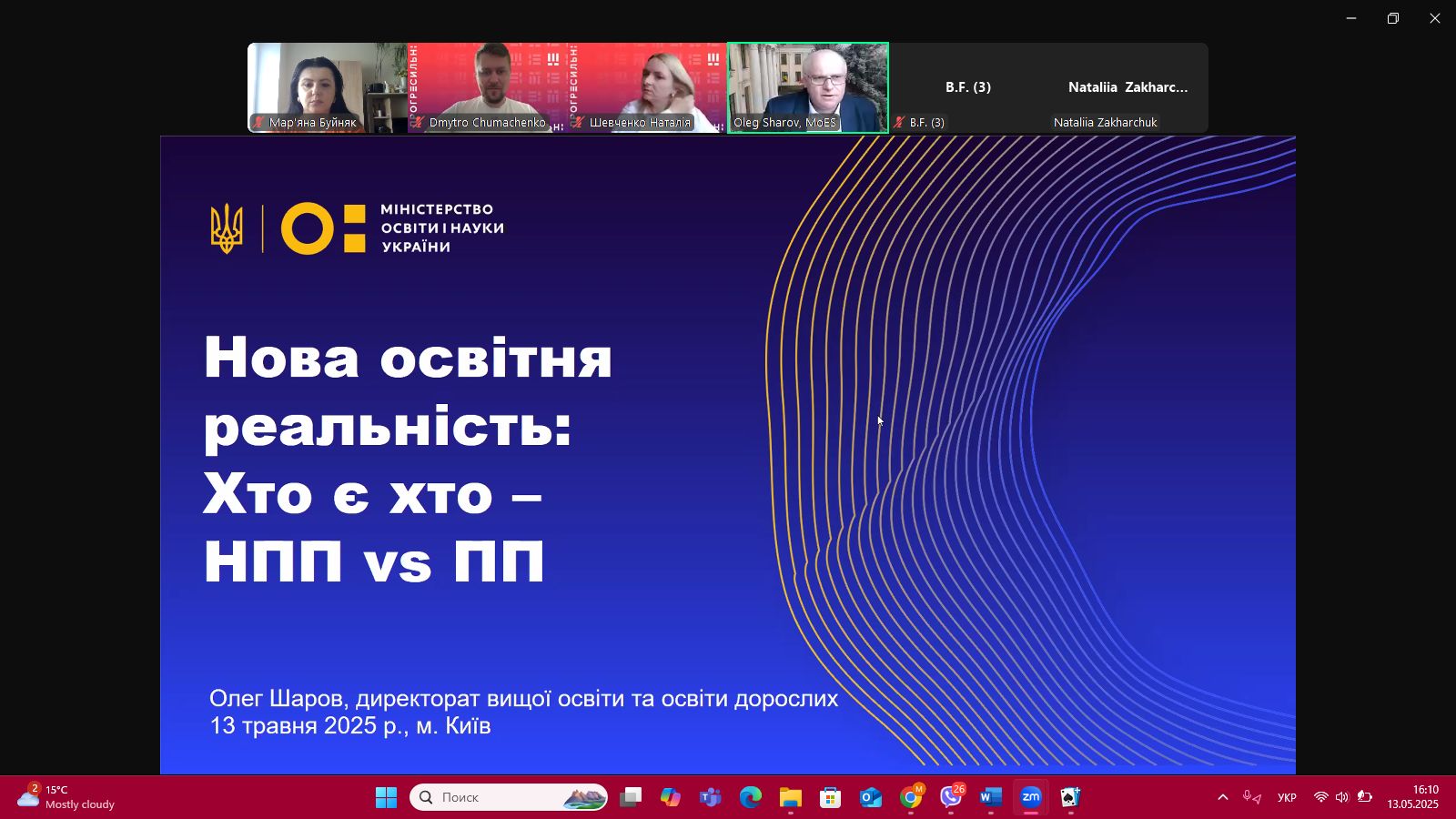Open Outlook from the taskbar
Image resolution: width=1456 pixels, height=819 pixels.
coord(871,797)
